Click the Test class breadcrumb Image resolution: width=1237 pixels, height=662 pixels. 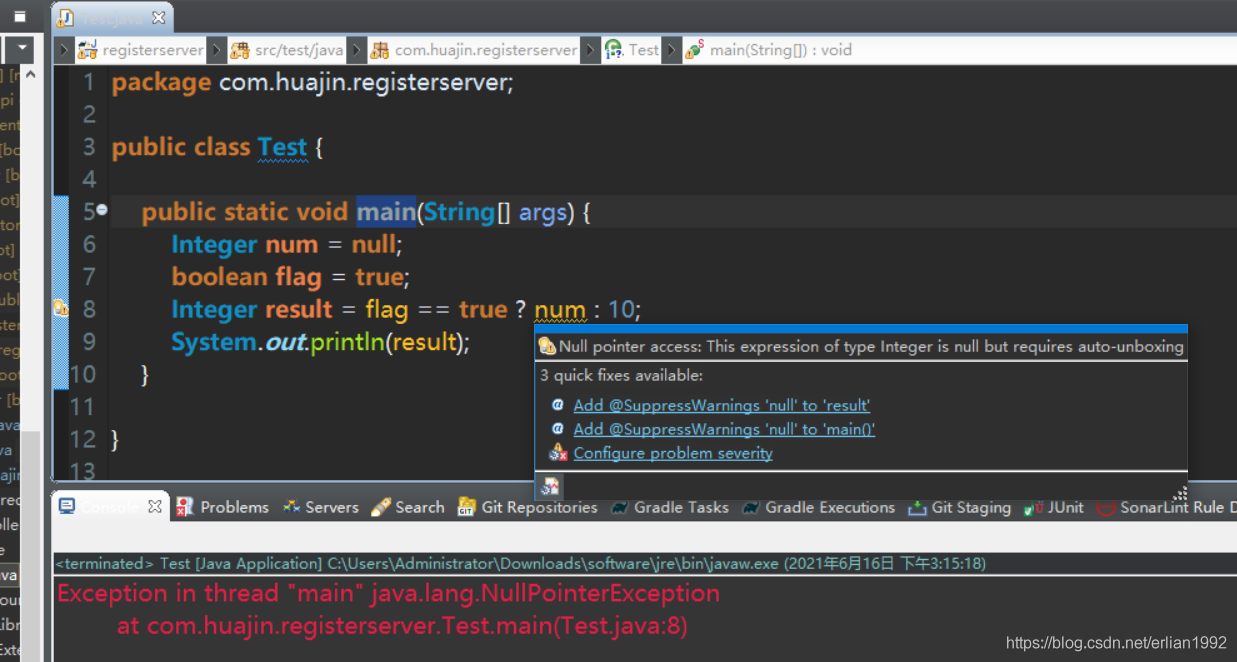point(632,50)
